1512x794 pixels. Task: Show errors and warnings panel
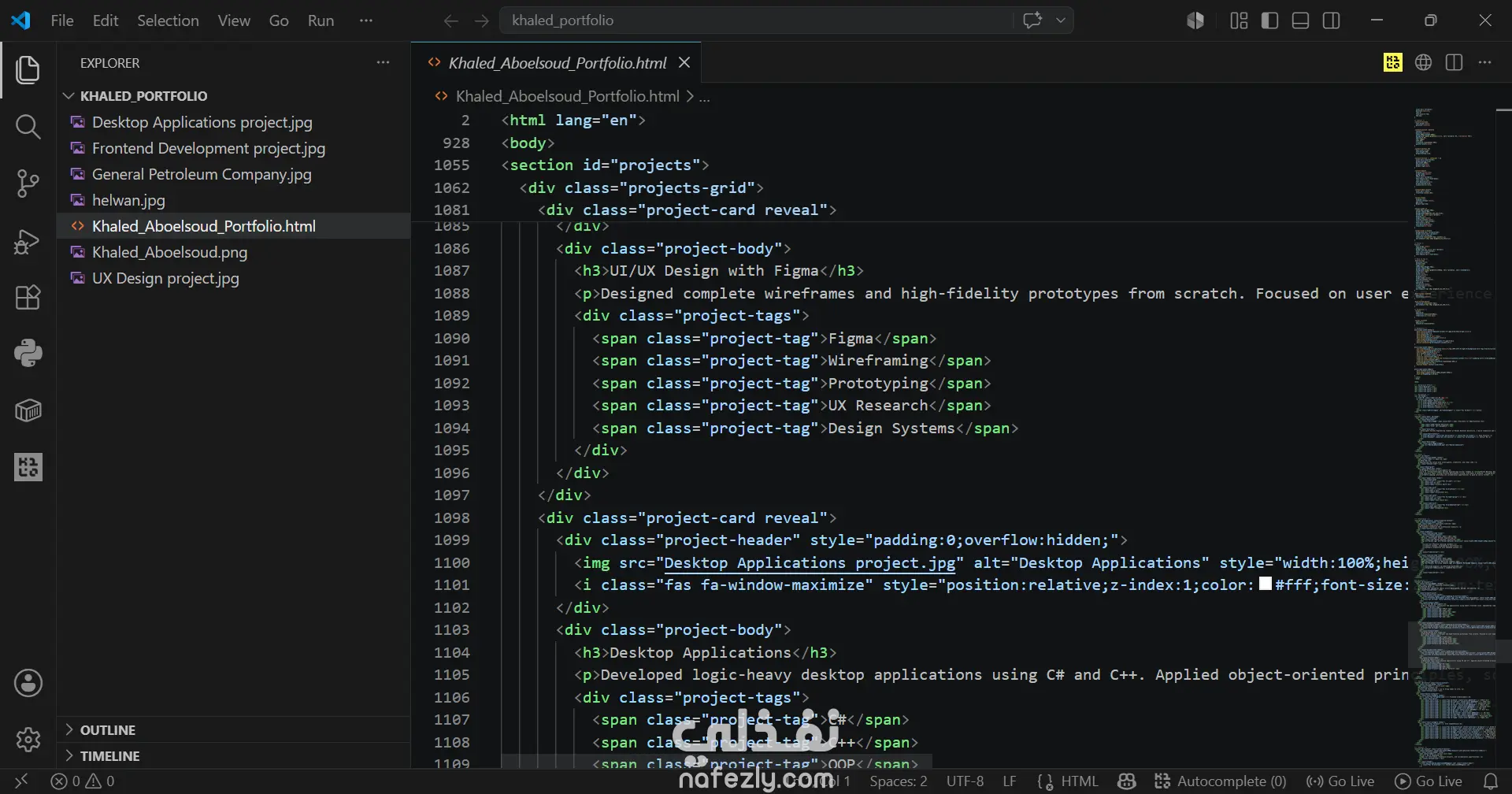83,781
